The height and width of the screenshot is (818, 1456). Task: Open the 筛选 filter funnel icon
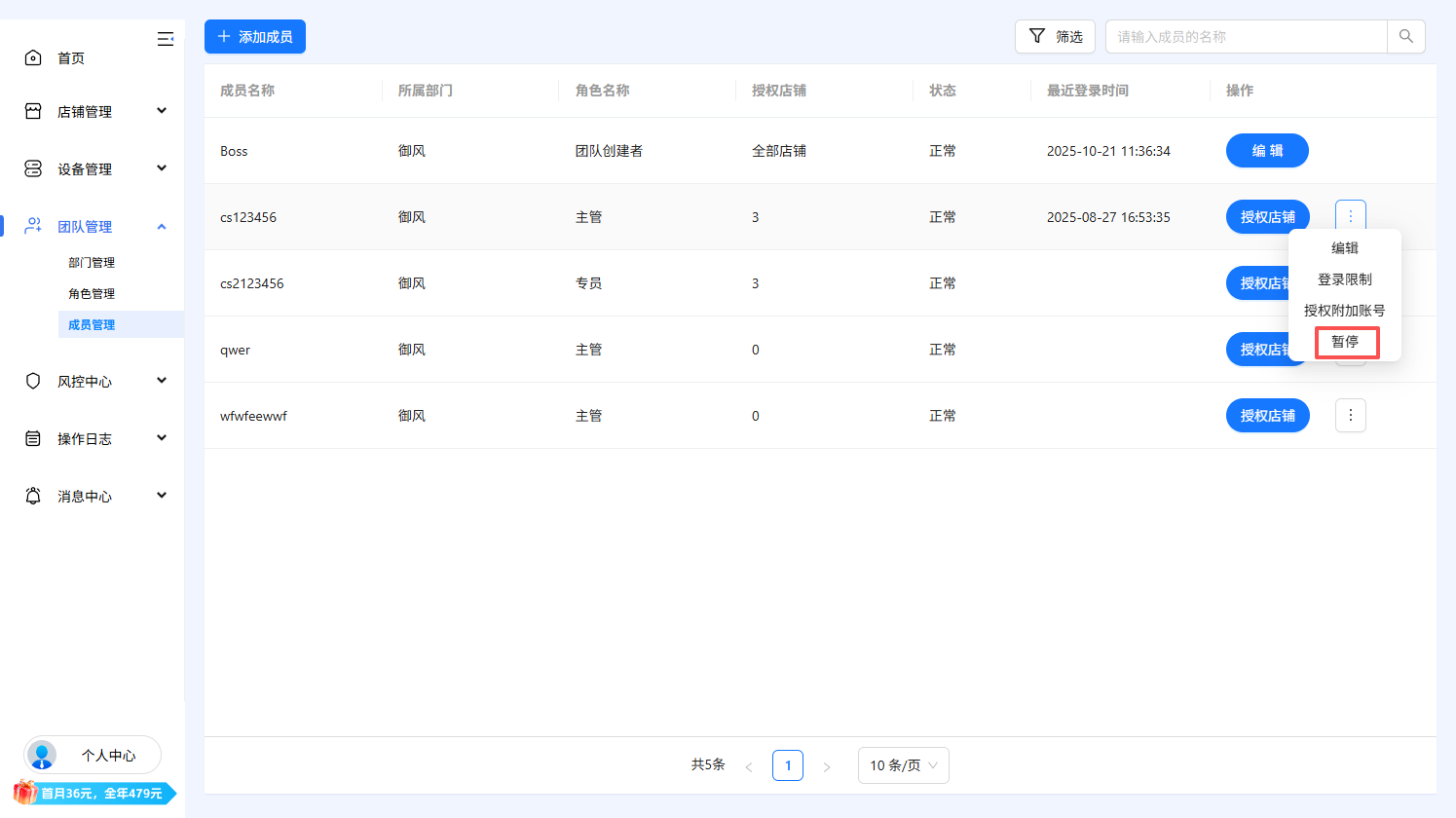pos(1035,36)
